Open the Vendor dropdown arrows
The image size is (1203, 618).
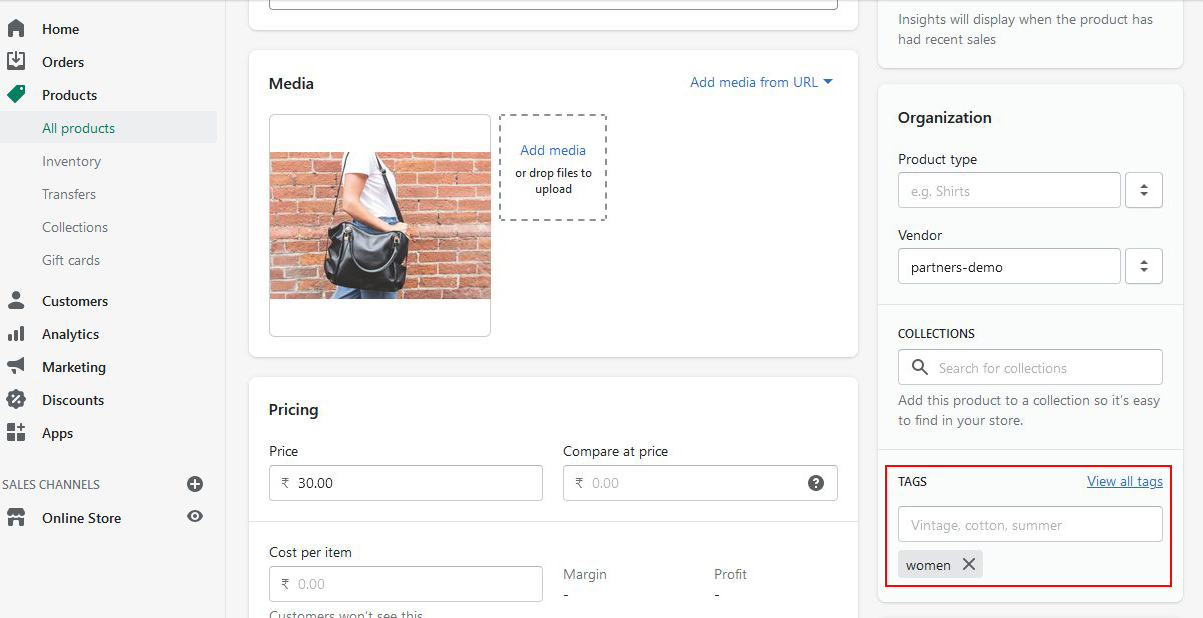tap(1143, 266)
